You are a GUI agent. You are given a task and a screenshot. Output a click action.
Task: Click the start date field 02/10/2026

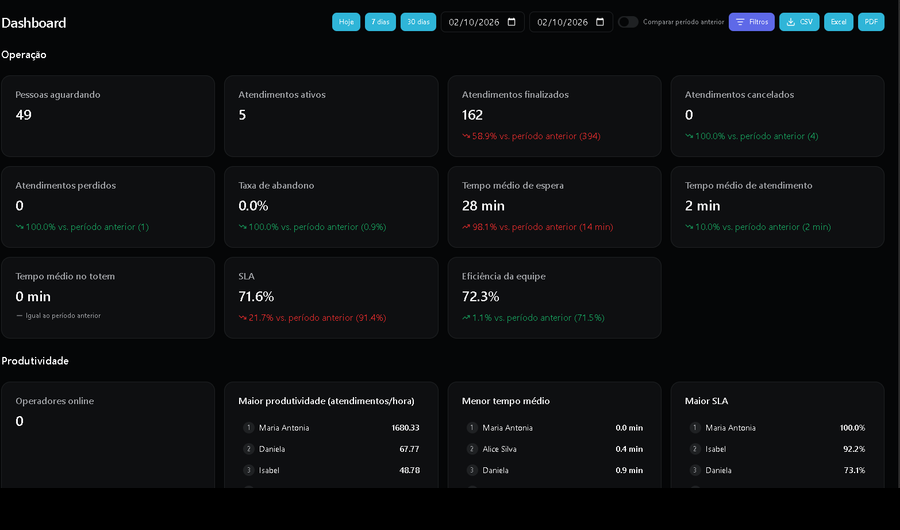[483, 22]
